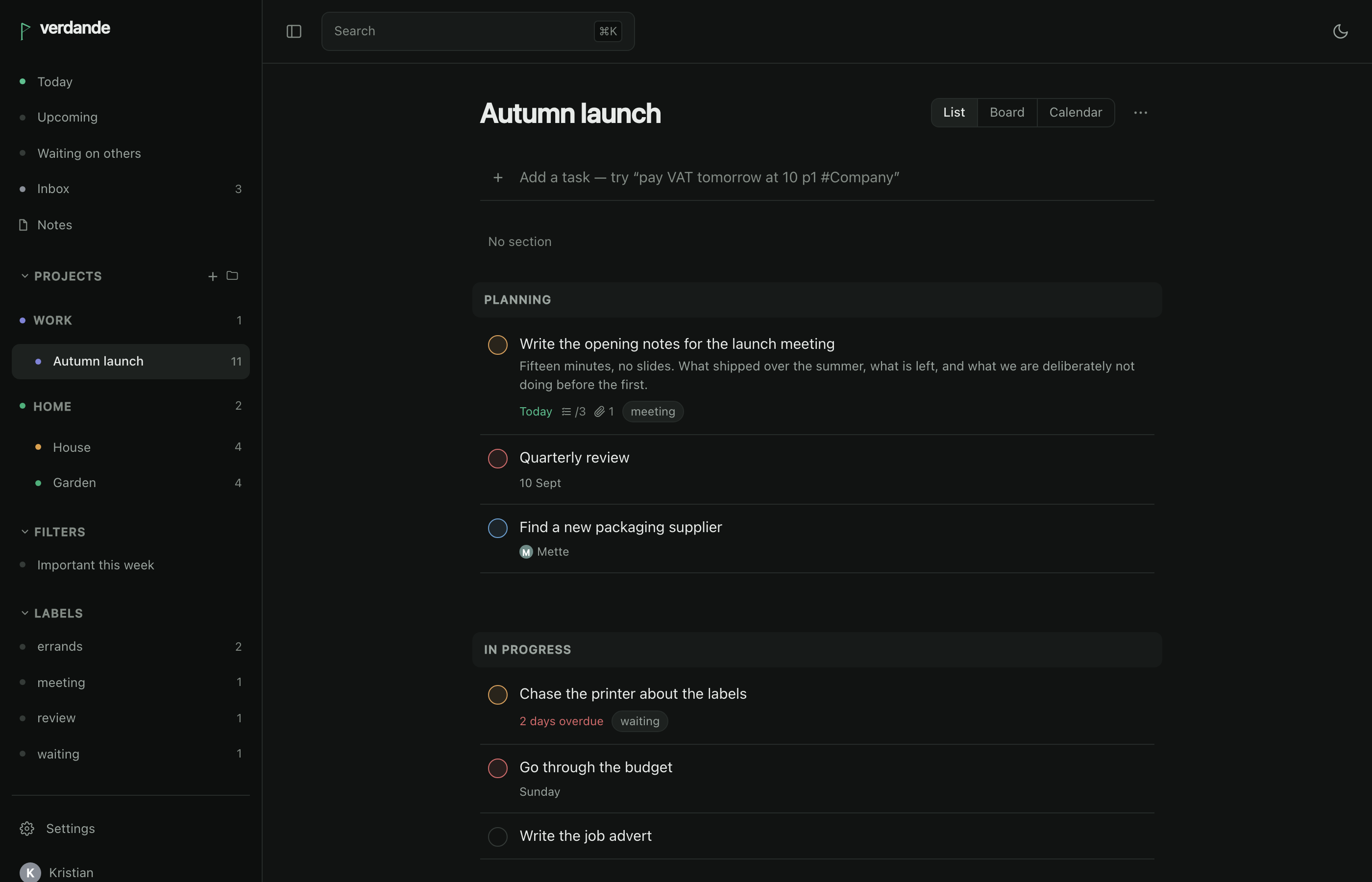The height and width of the screenshot is (882, 1372).
Task: Click the verdande flag logo
Action: 24,30
